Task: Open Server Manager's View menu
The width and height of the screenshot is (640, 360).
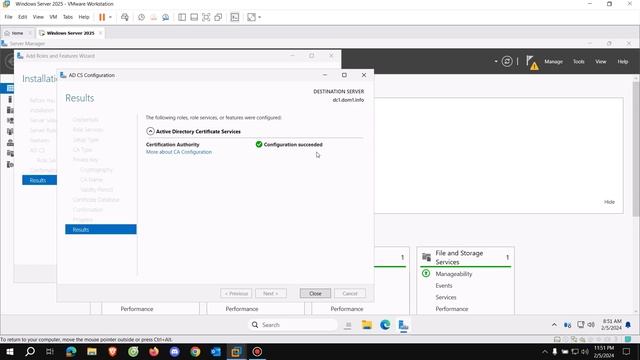Action: pos(600,62)
